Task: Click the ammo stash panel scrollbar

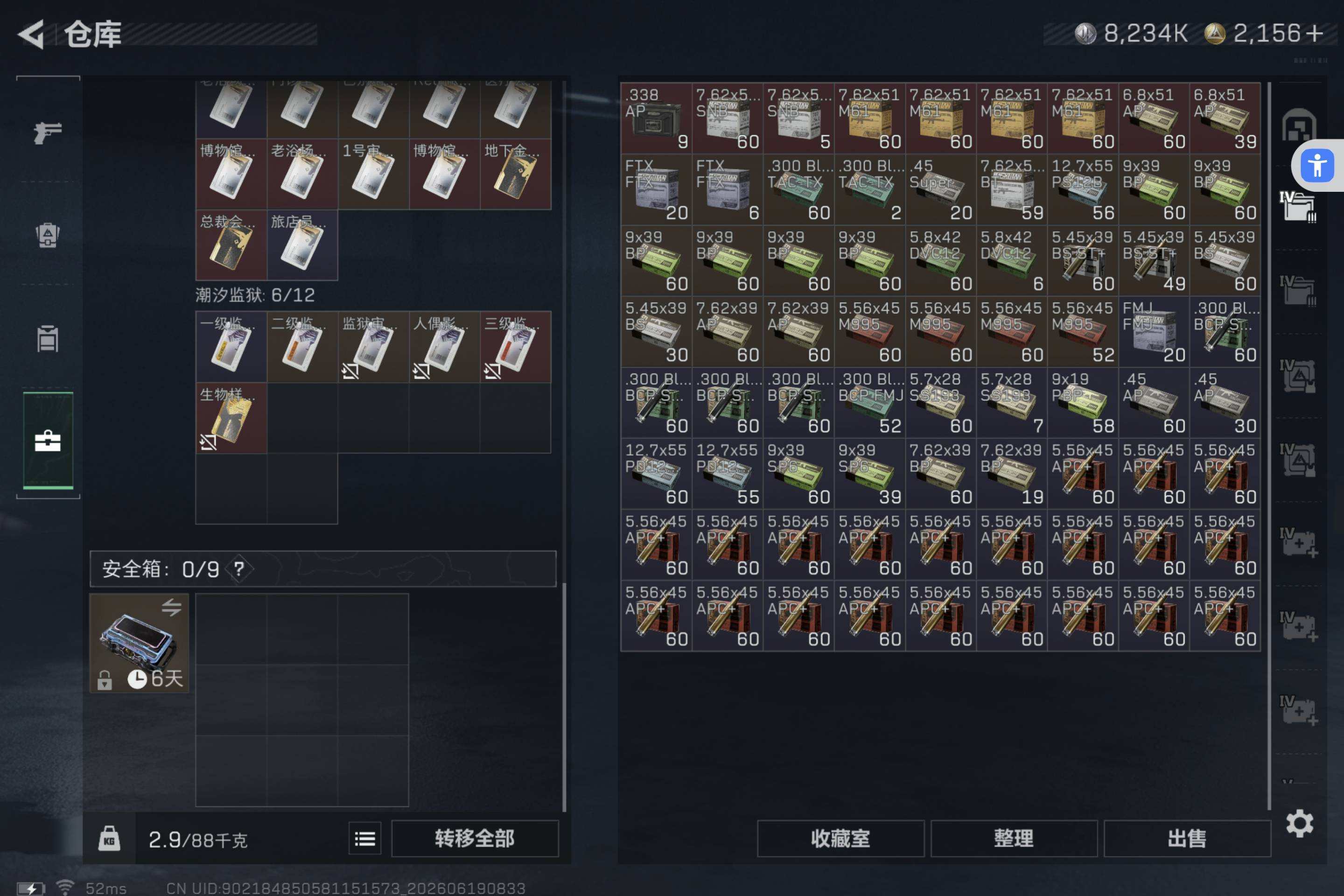Action: click(x=1269, y=446)
